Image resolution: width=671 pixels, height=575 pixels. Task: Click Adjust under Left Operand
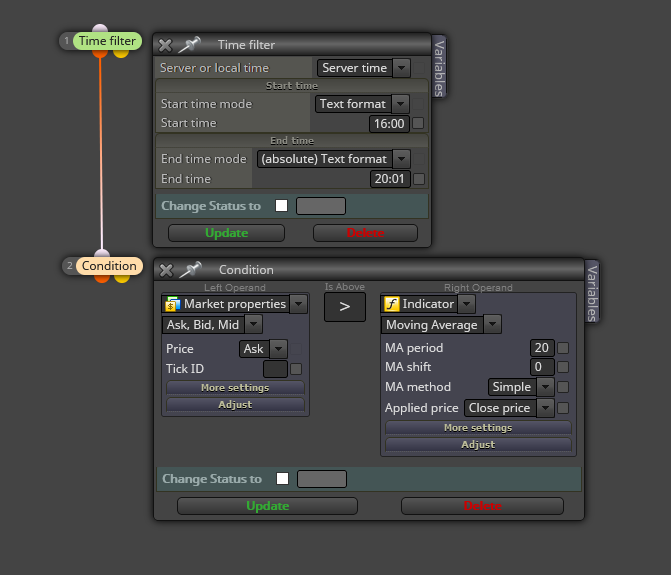pos(235,405)
